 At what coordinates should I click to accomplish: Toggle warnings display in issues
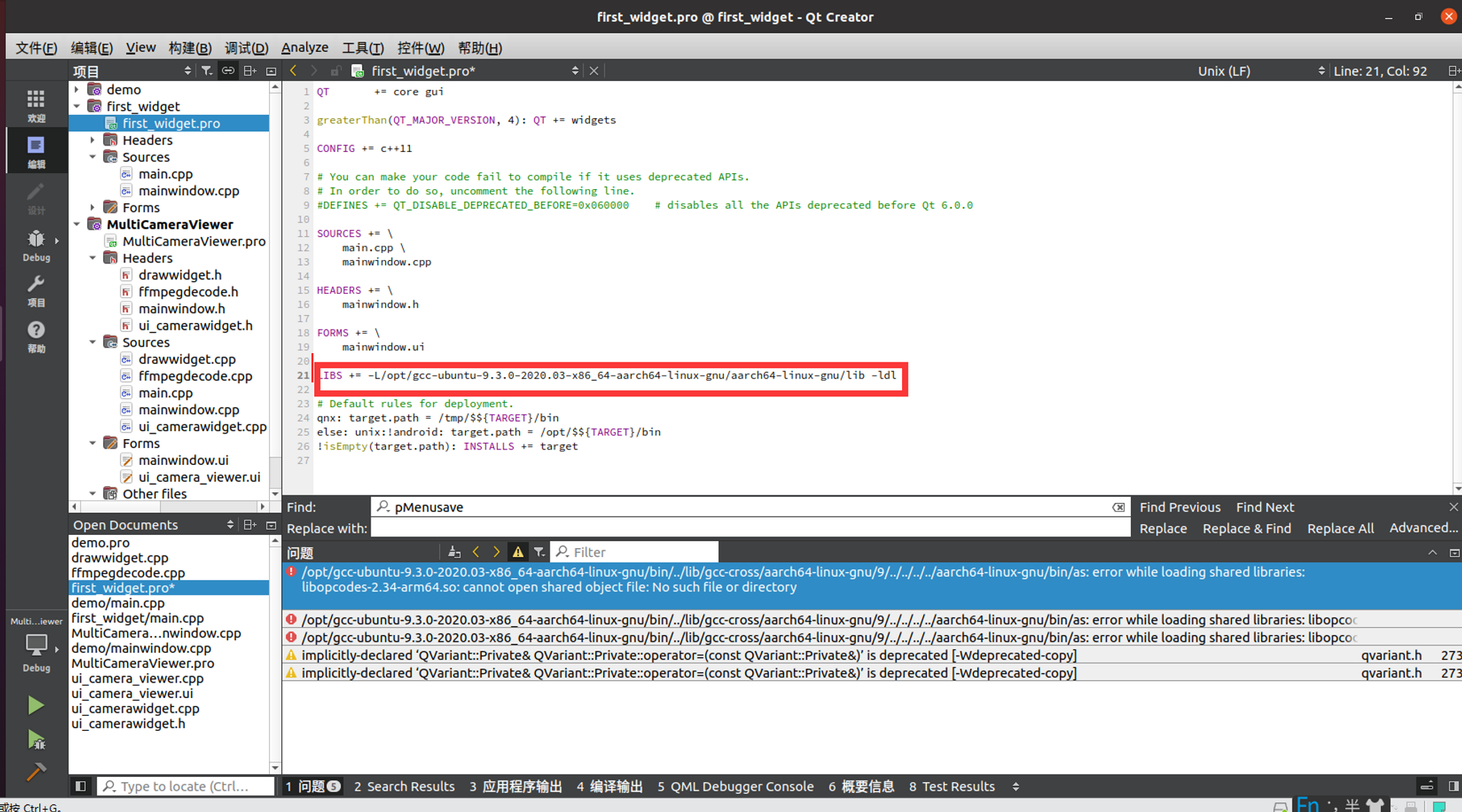(x=518, y=552)
